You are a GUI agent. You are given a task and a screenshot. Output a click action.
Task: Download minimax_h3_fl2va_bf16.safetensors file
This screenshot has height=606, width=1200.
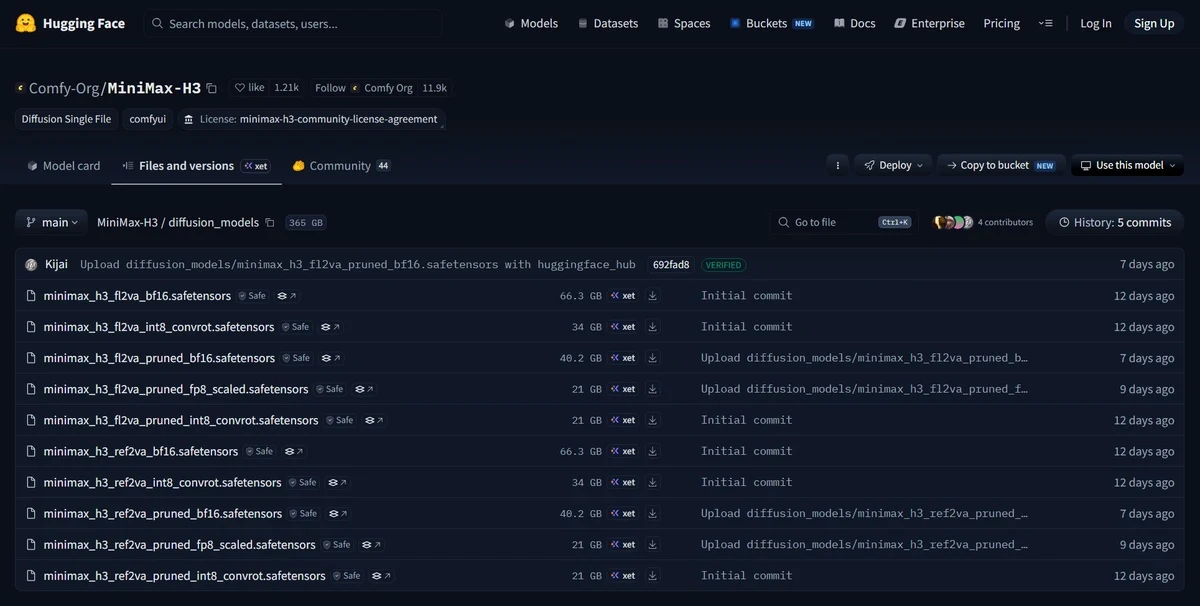coord(653,296)
